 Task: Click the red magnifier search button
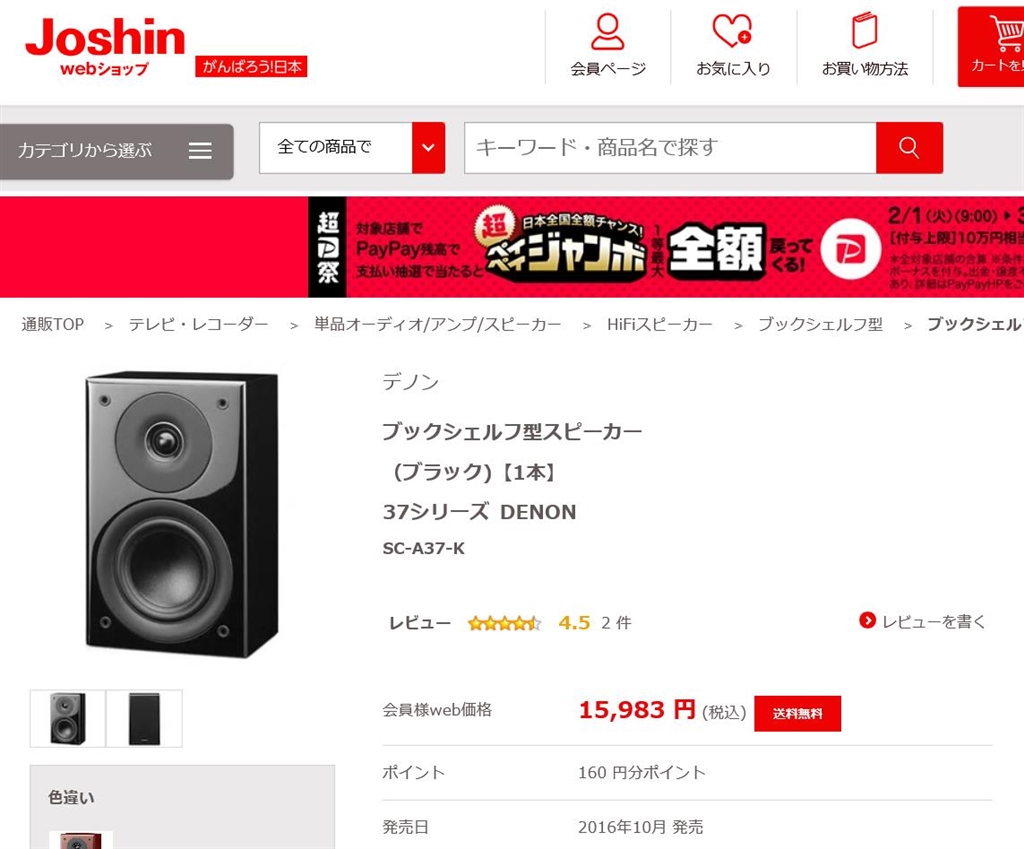909,148
